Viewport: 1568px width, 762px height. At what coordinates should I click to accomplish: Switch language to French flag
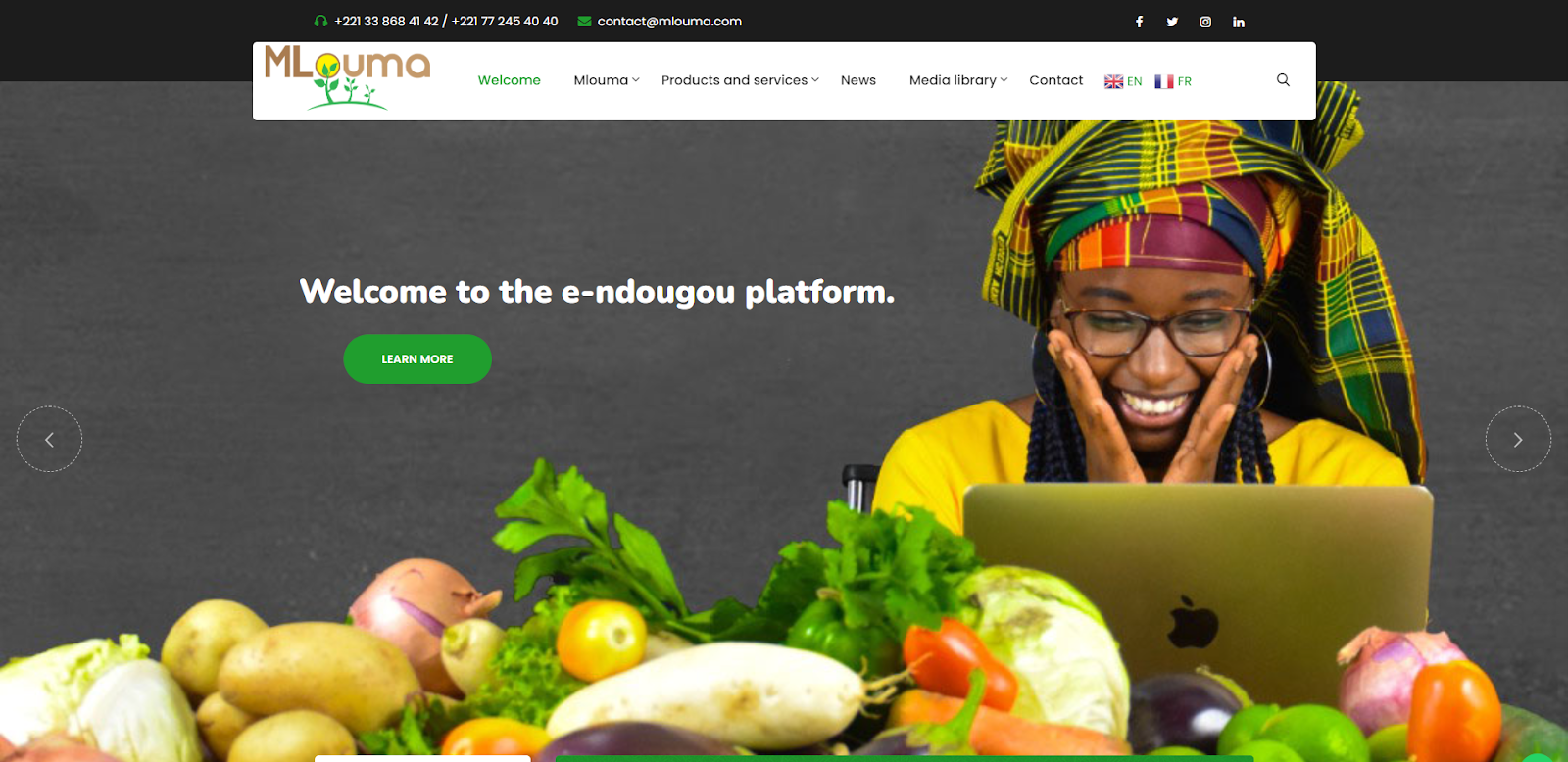(x=1173, y=81)
